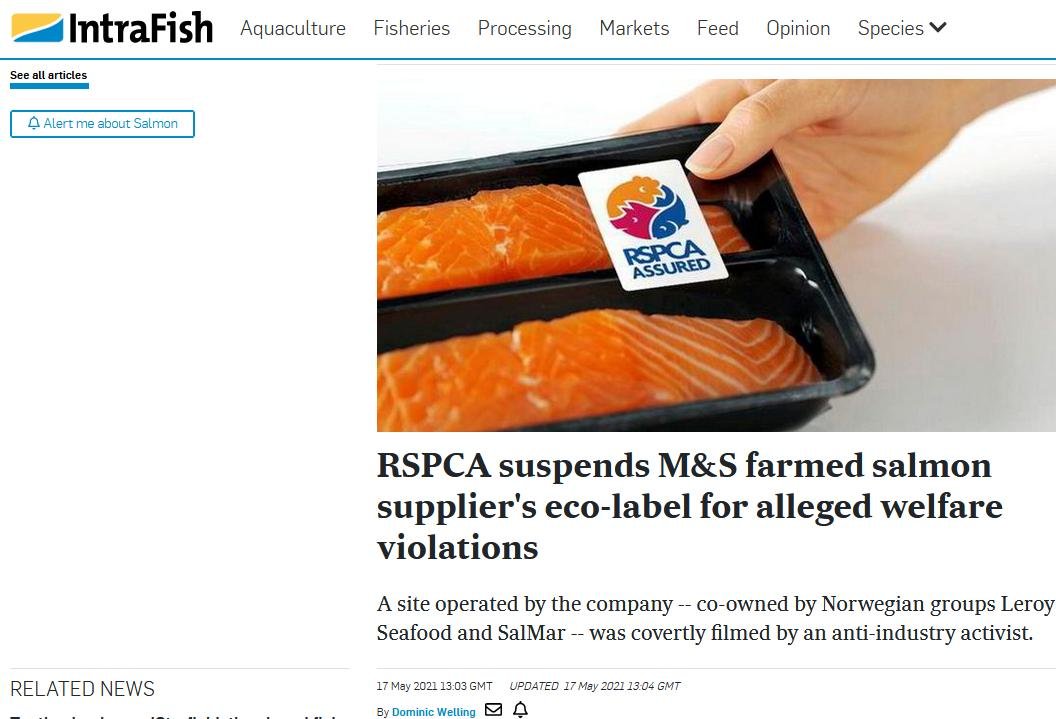Screen dimensions: 1056x719
Task: Open the Opinion section
Action: click(798, 28)
